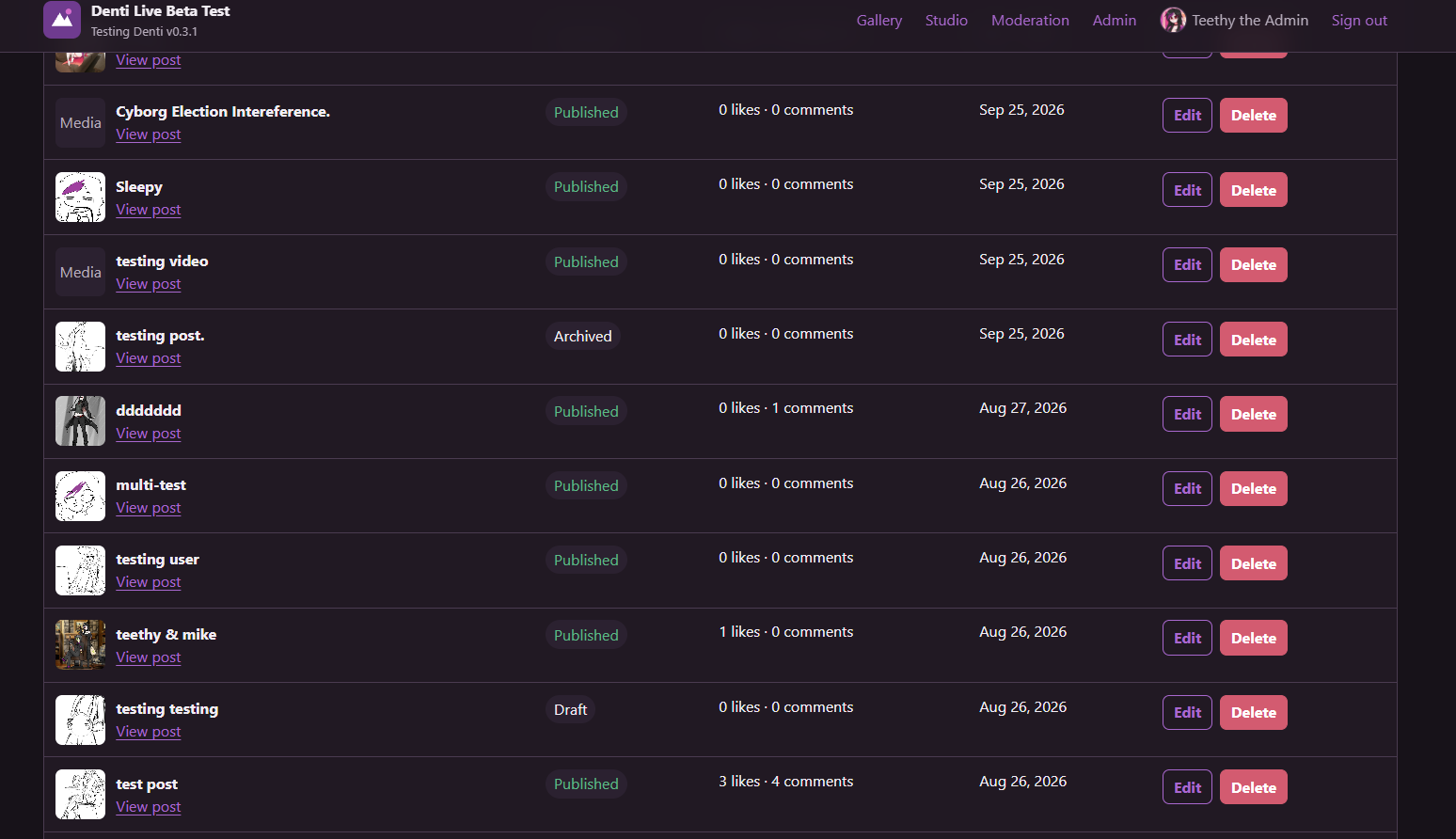Open the test post thumbnail
Screen dimensions: 1456x839
pos(80,794)
